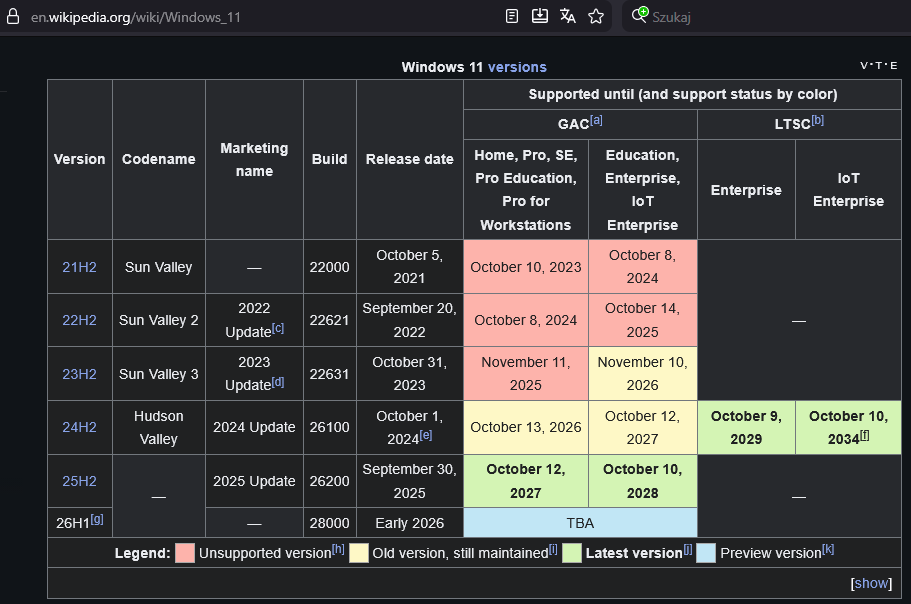Open the 24H2 version link

79,427
